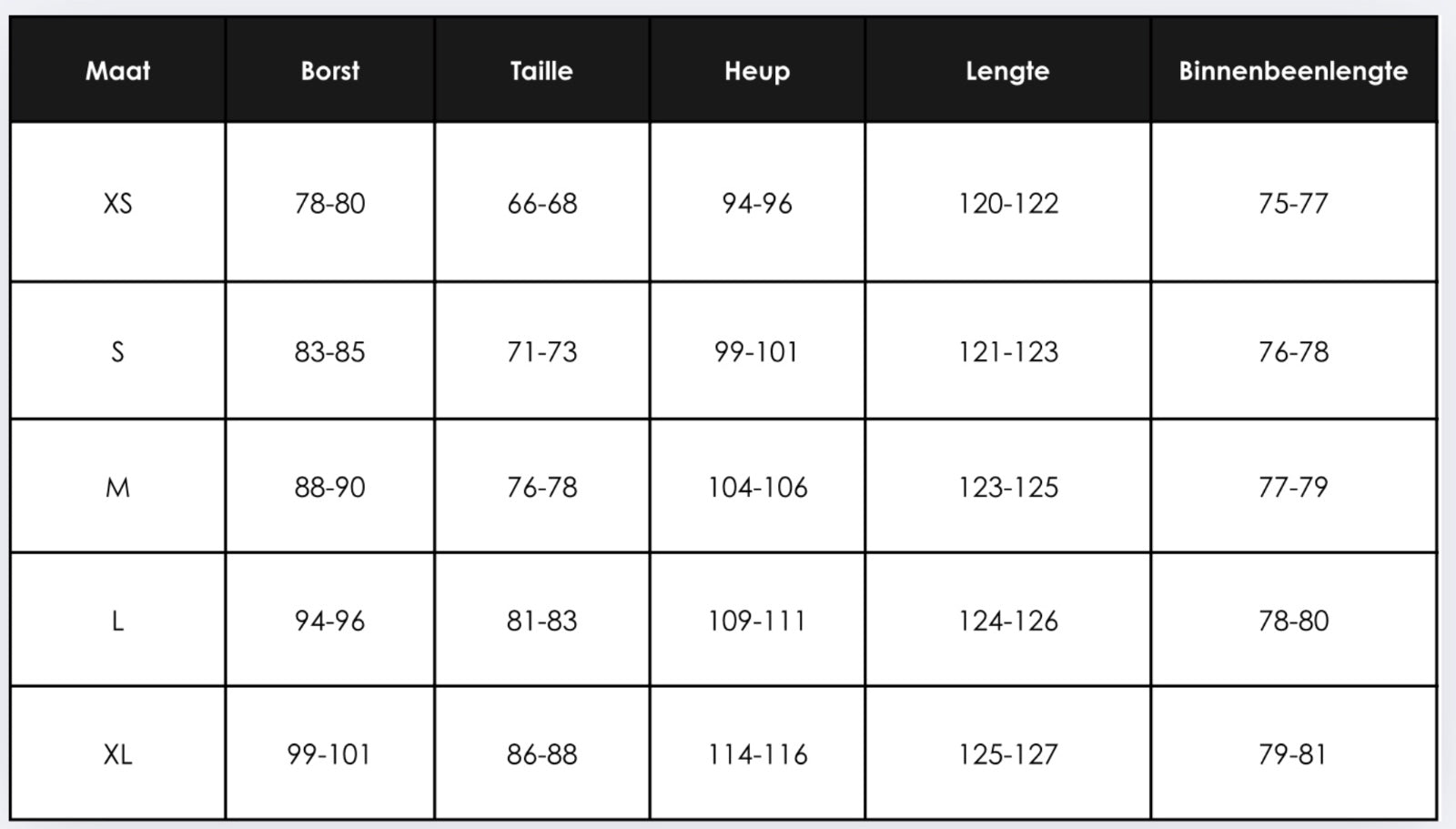Select the XL size row label
The height and width of the screenshot is (829, 1456).
click(117, 754)
